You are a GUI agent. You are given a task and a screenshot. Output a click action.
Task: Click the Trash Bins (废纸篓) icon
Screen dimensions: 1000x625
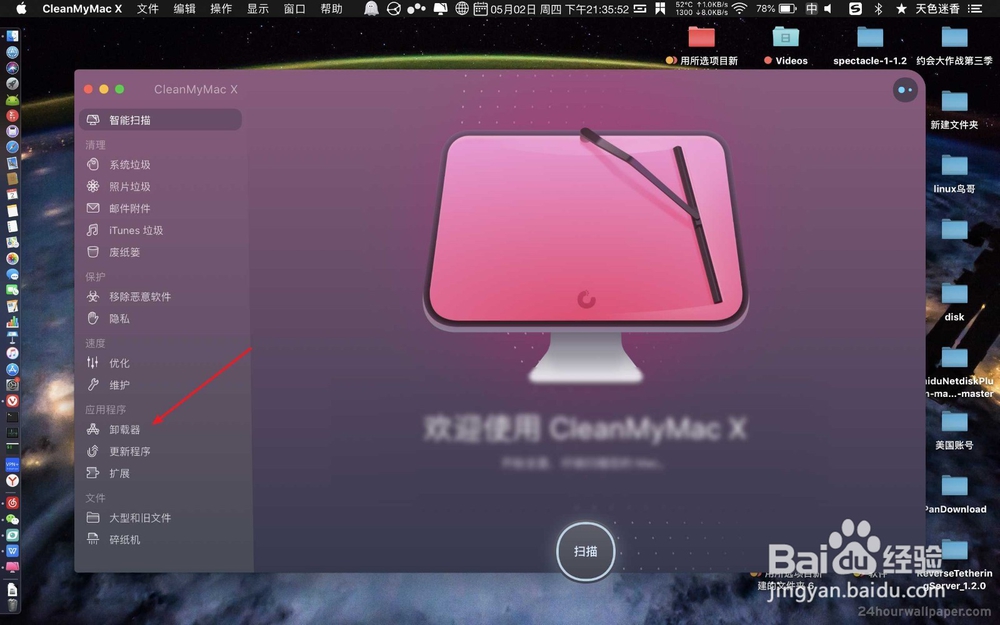coord(93,252)
